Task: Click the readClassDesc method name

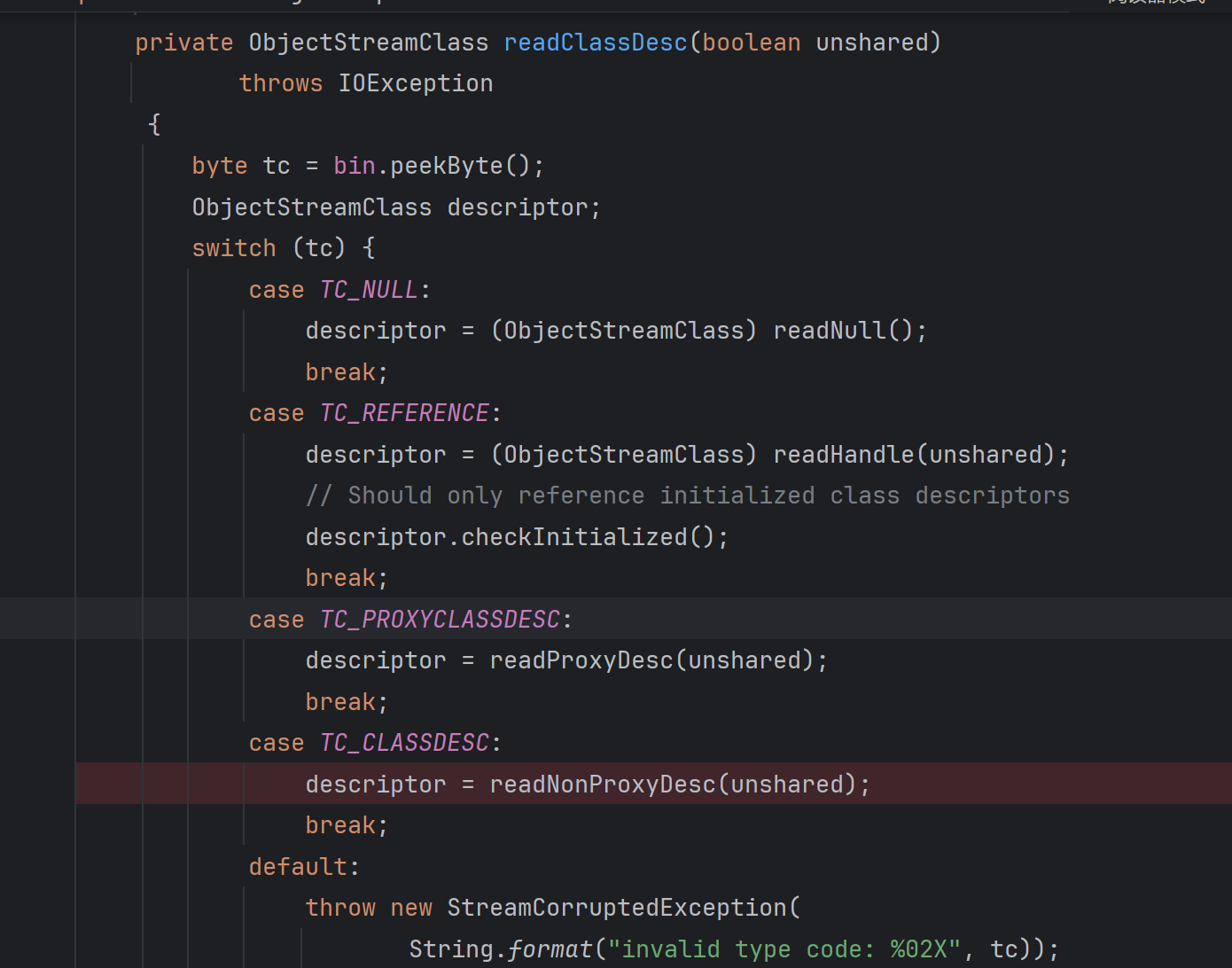Action: point(595,43)
